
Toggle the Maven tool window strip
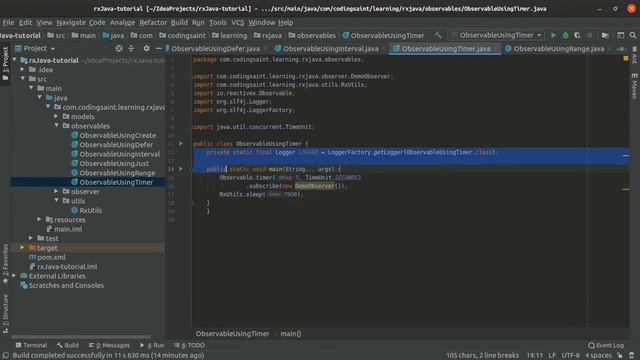click(x=634, y=86)
